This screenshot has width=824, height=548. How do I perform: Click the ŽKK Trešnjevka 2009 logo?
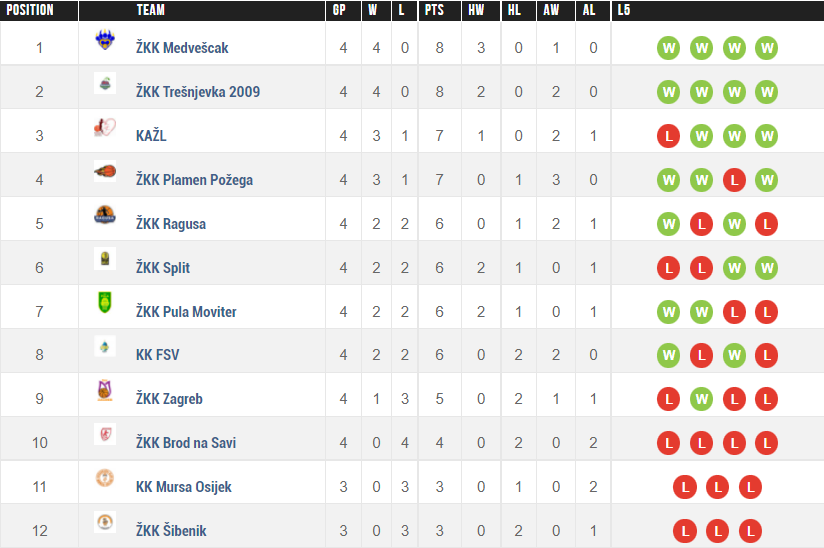[x=105, y=84]
